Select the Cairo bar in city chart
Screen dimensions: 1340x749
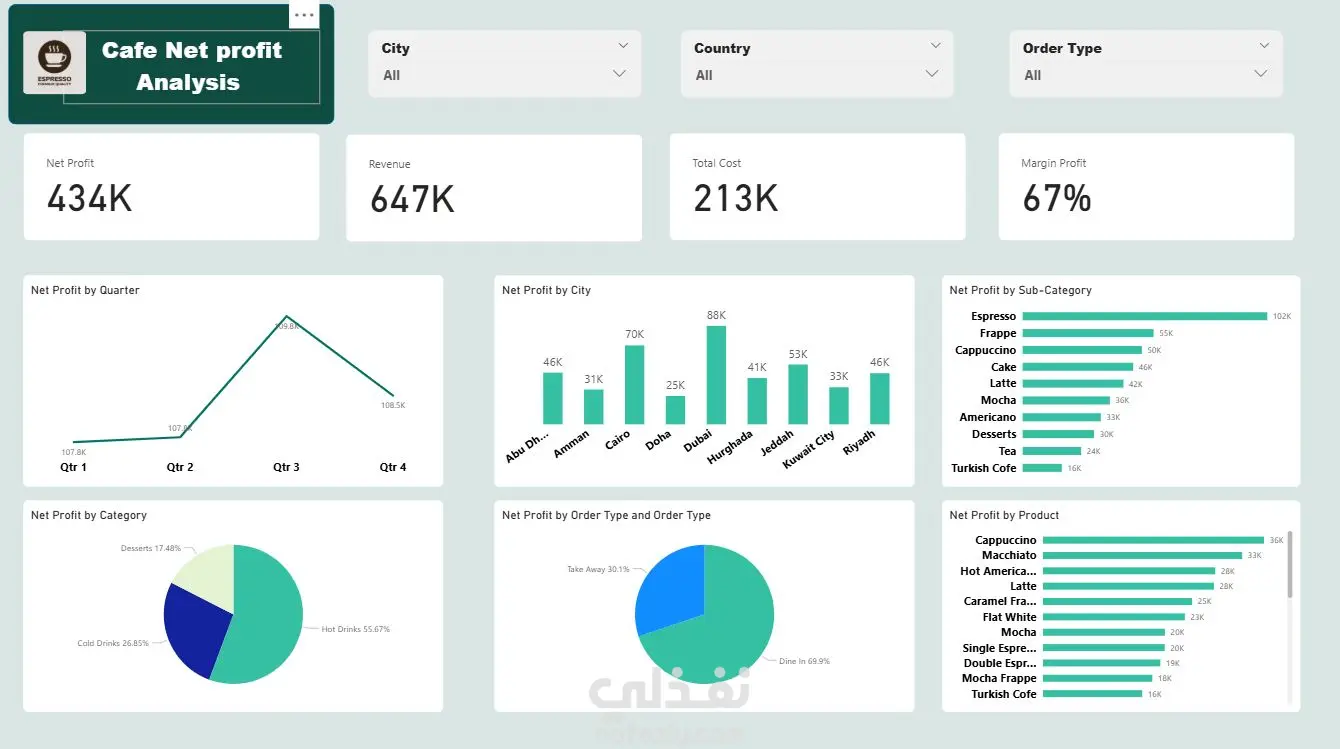point(634,385)
